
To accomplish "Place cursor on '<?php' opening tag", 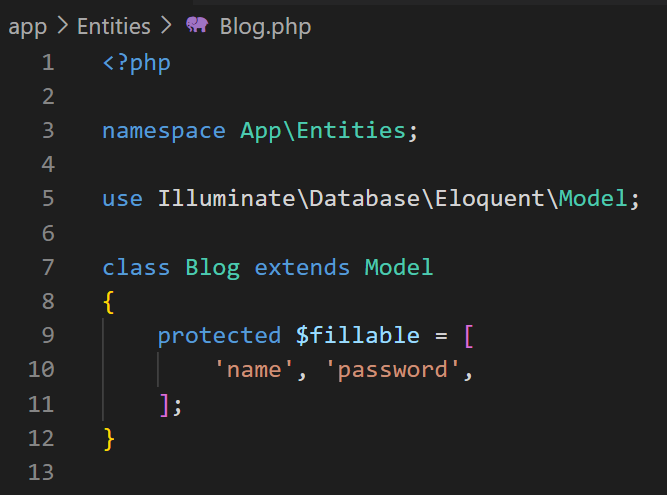I will click(x=137, y=64).
